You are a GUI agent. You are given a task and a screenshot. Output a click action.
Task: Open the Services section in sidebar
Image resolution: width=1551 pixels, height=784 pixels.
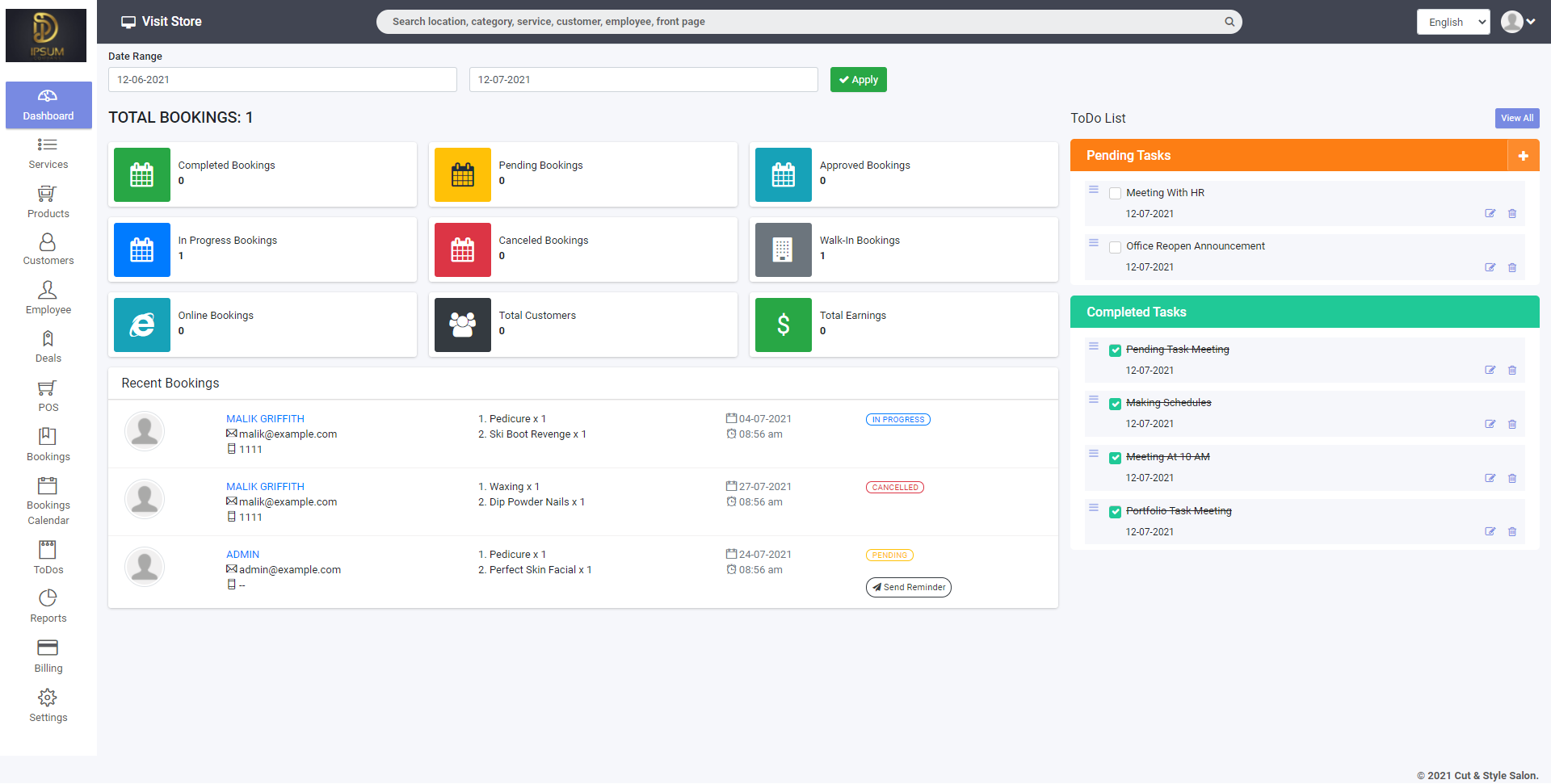(x=48, y=153)
